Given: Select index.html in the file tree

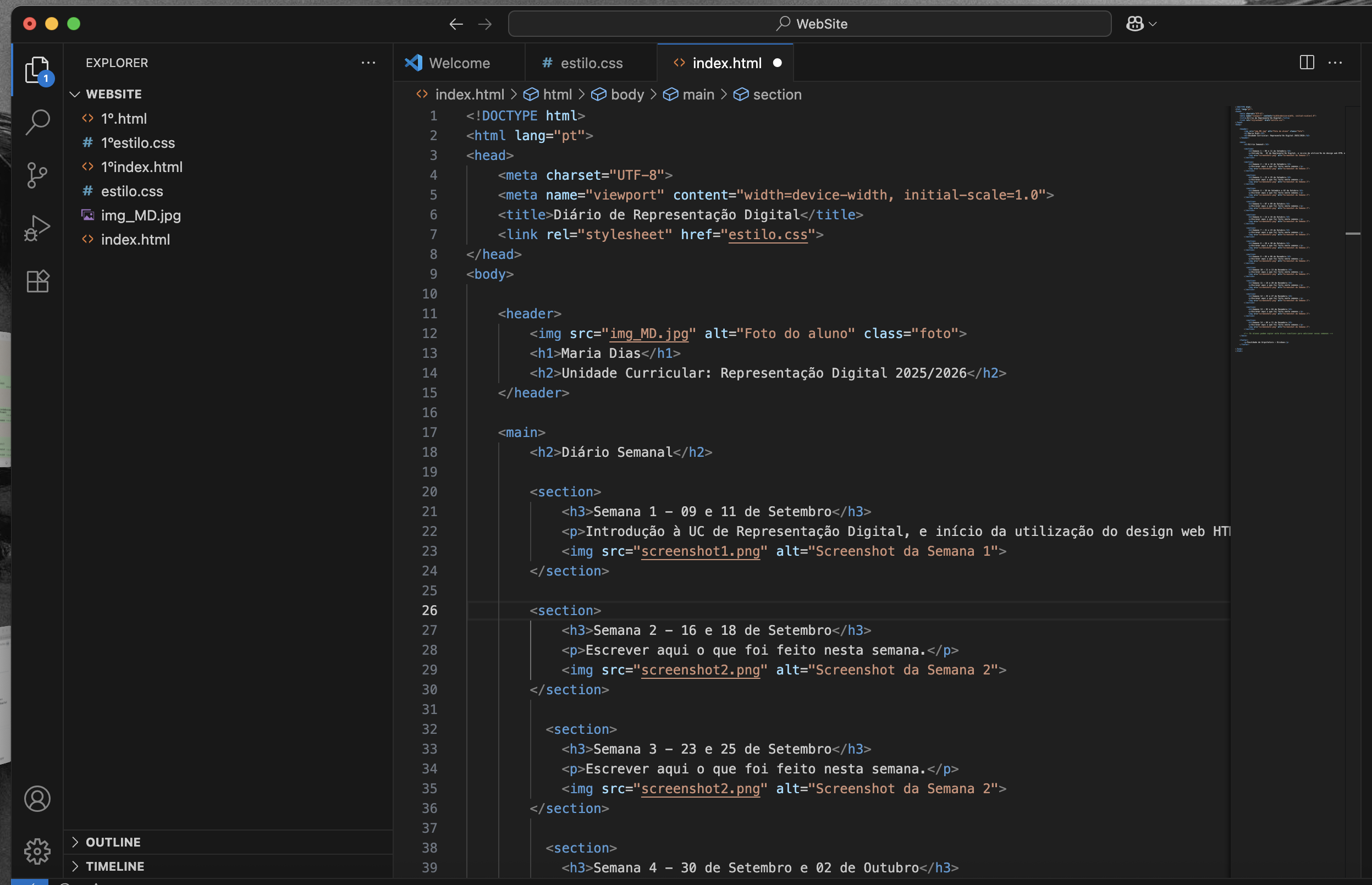Looking at the screenshot, I should click(x=228, y=239).
